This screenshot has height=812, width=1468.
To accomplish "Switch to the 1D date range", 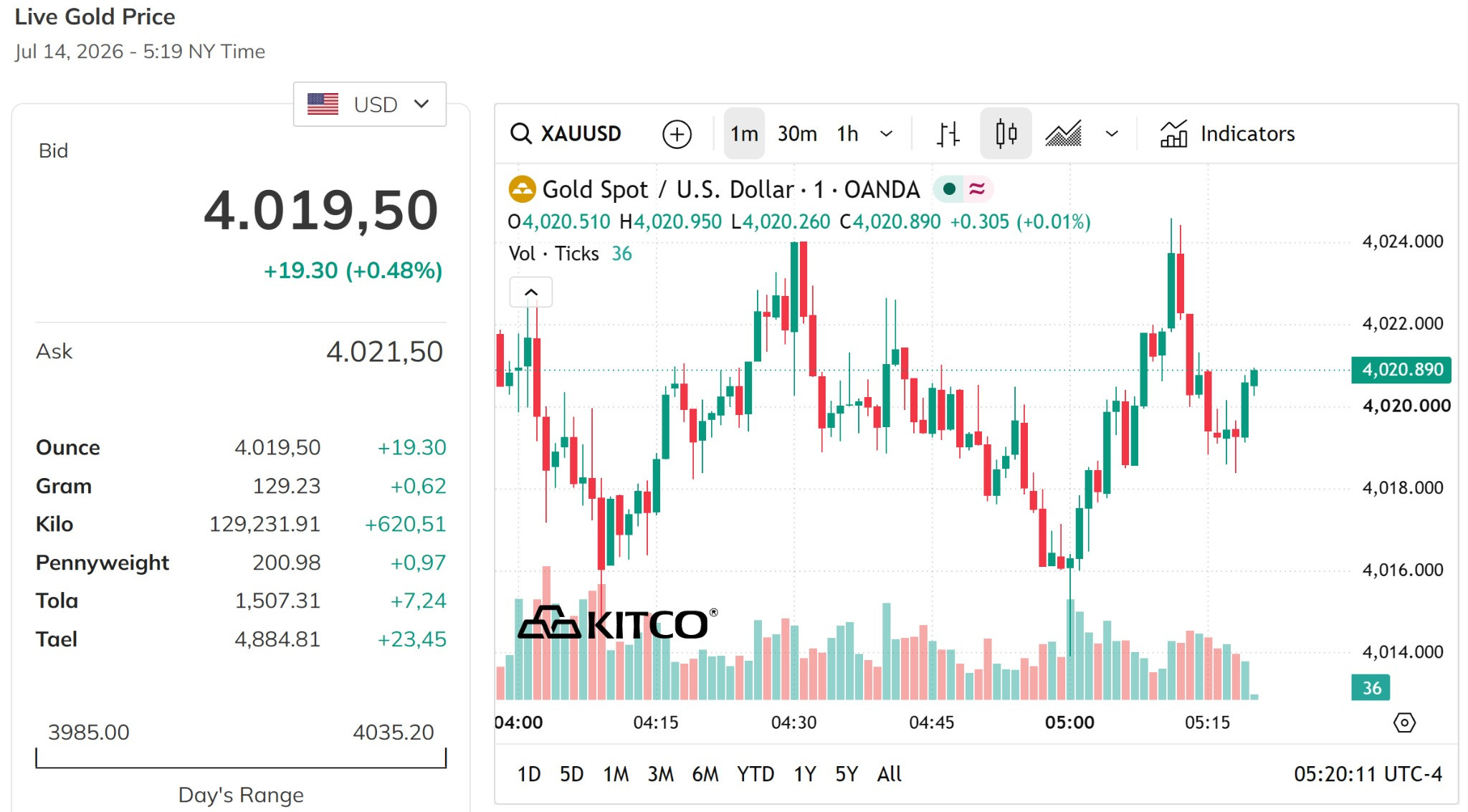I will pos(529,774).
